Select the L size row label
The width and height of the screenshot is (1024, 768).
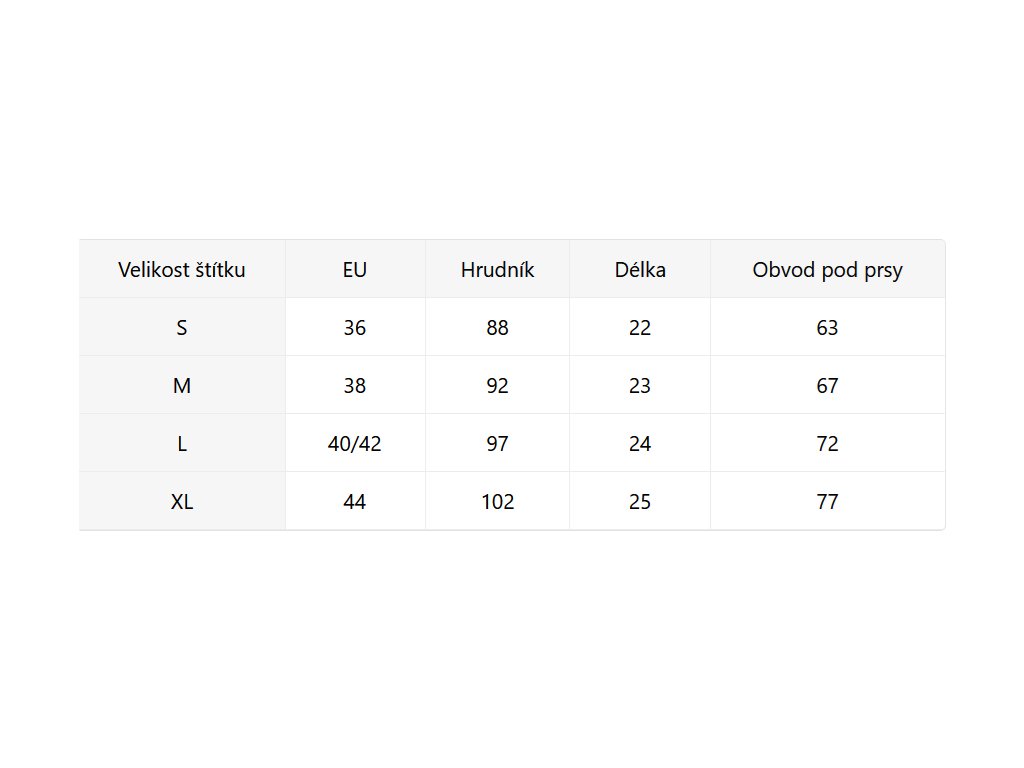tap(182, 443)
